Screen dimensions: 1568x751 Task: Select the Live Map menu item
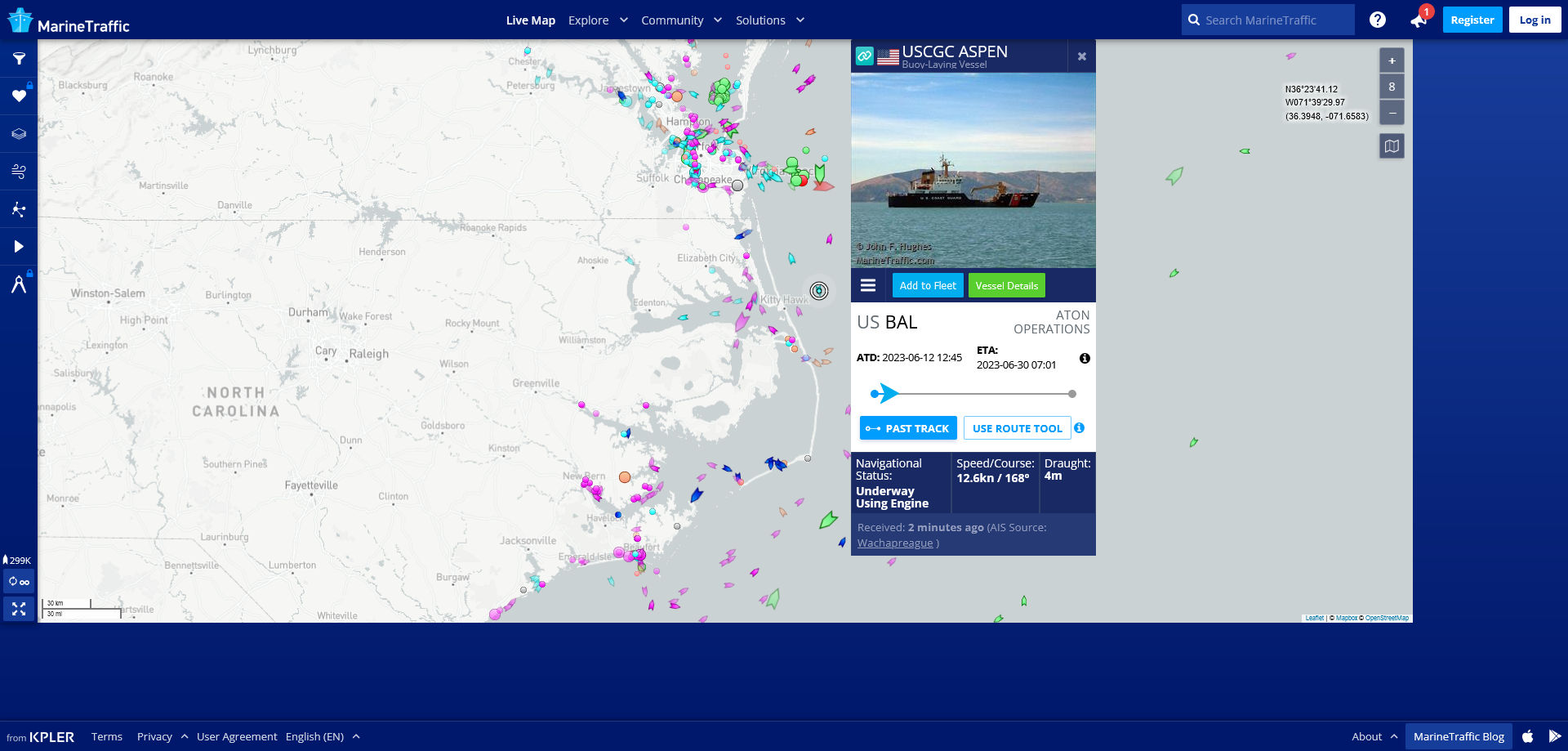(x=530, y=20)
